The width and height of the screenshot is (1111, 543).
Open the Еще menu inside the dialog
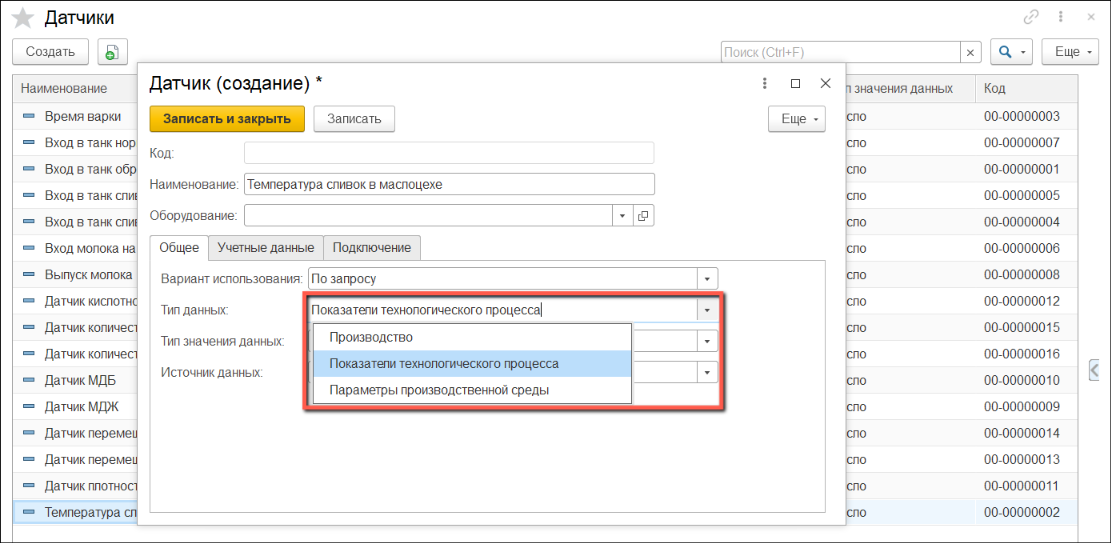[x=796, y=119]
